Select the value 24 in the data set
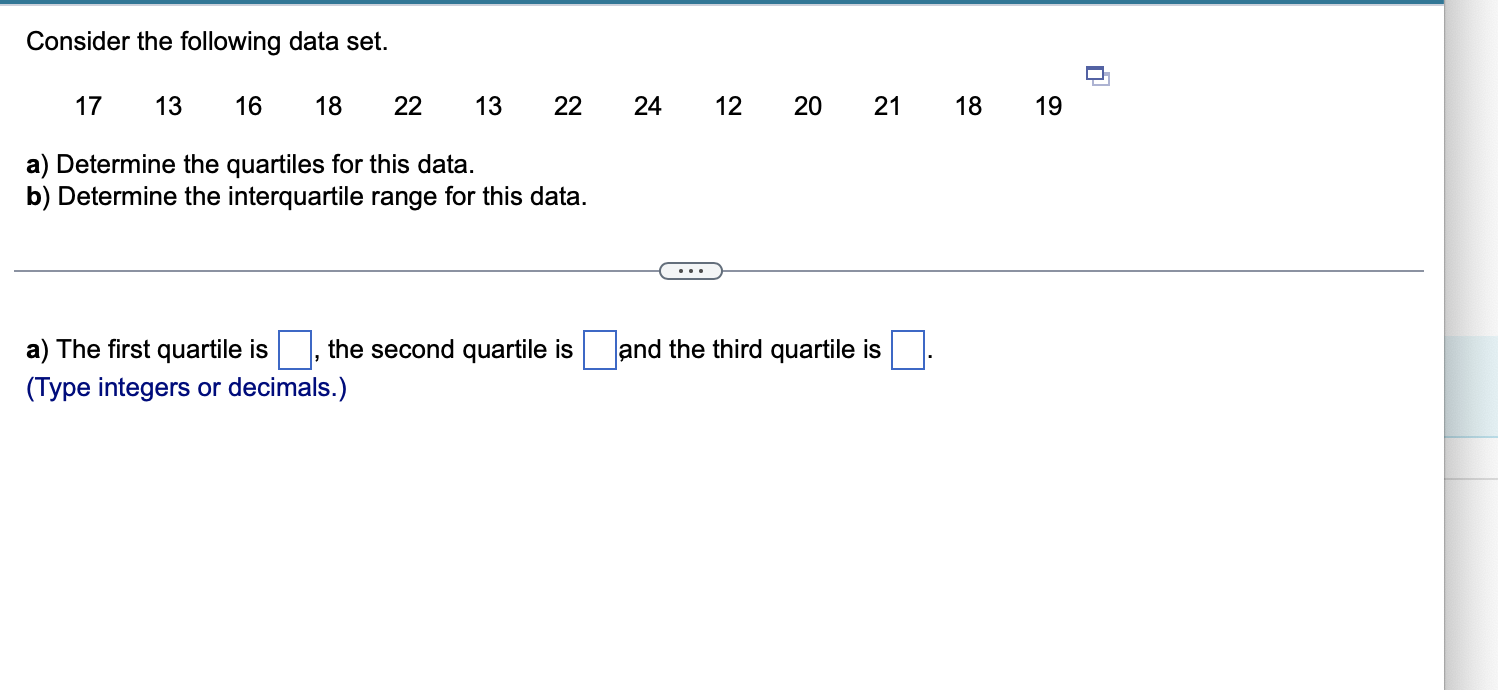The width and height of the screenshot is (1498, 690). click(x=648, y=106)
